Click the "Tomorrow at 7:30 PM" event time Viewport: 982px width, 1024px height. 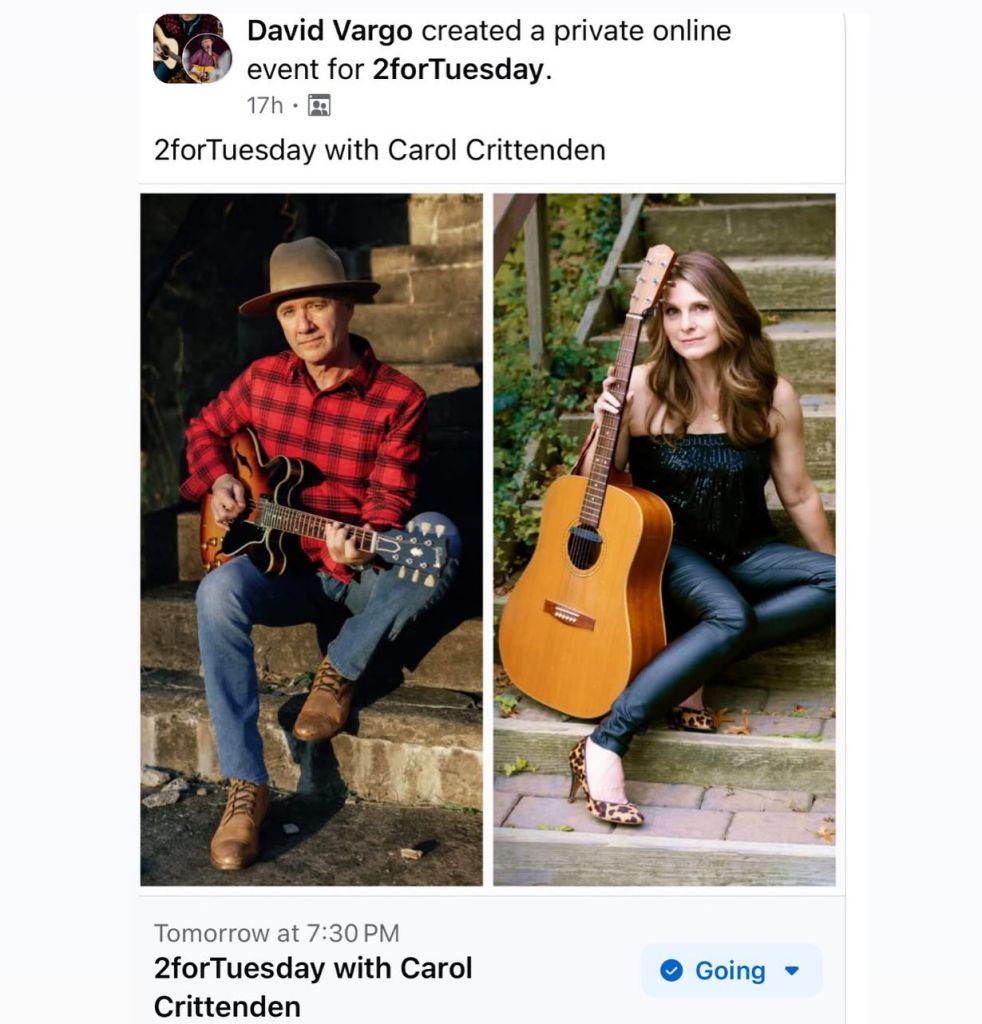coord(276,933)
